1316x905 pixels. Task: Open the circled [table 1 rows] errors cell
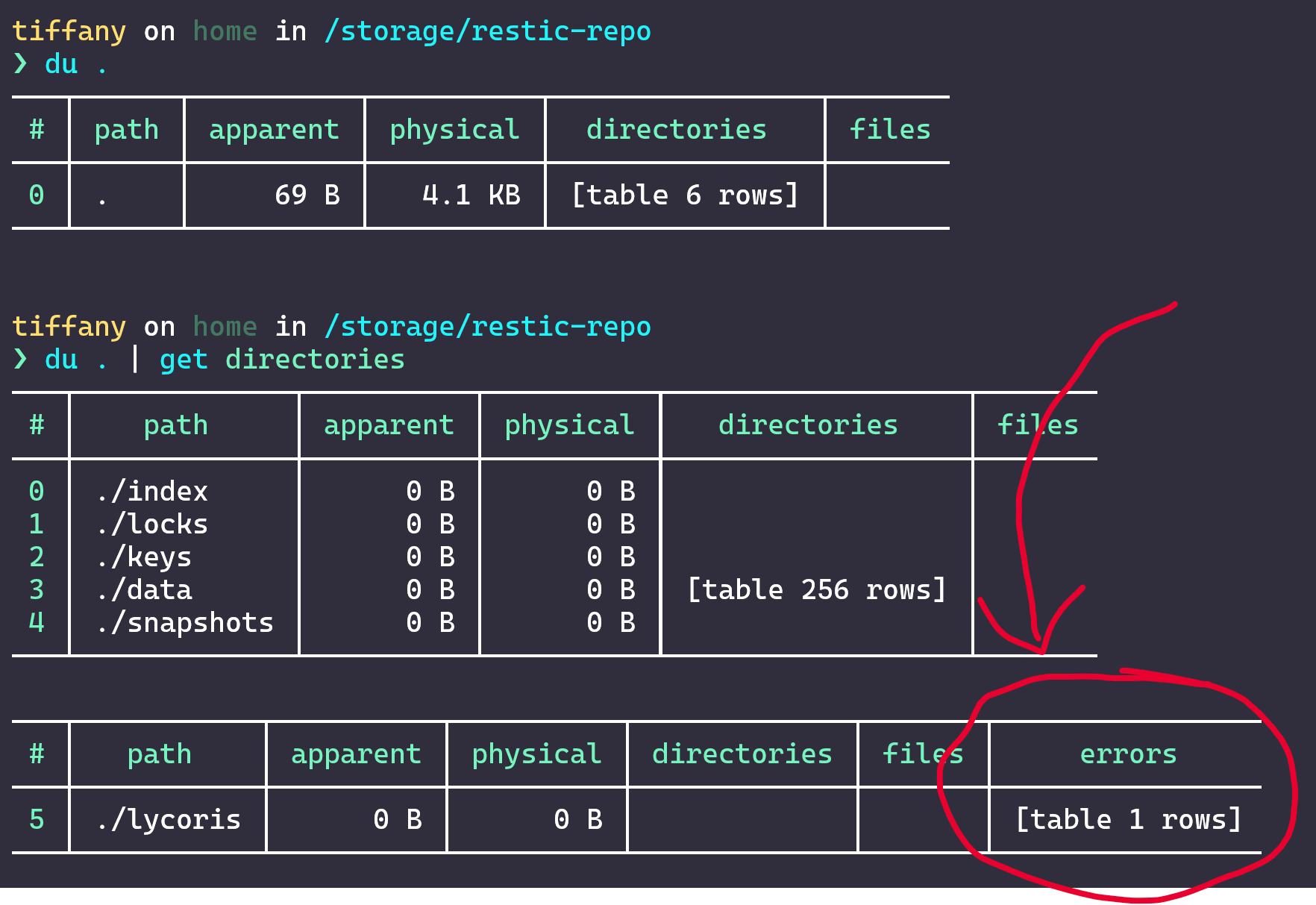(1128, 818)
